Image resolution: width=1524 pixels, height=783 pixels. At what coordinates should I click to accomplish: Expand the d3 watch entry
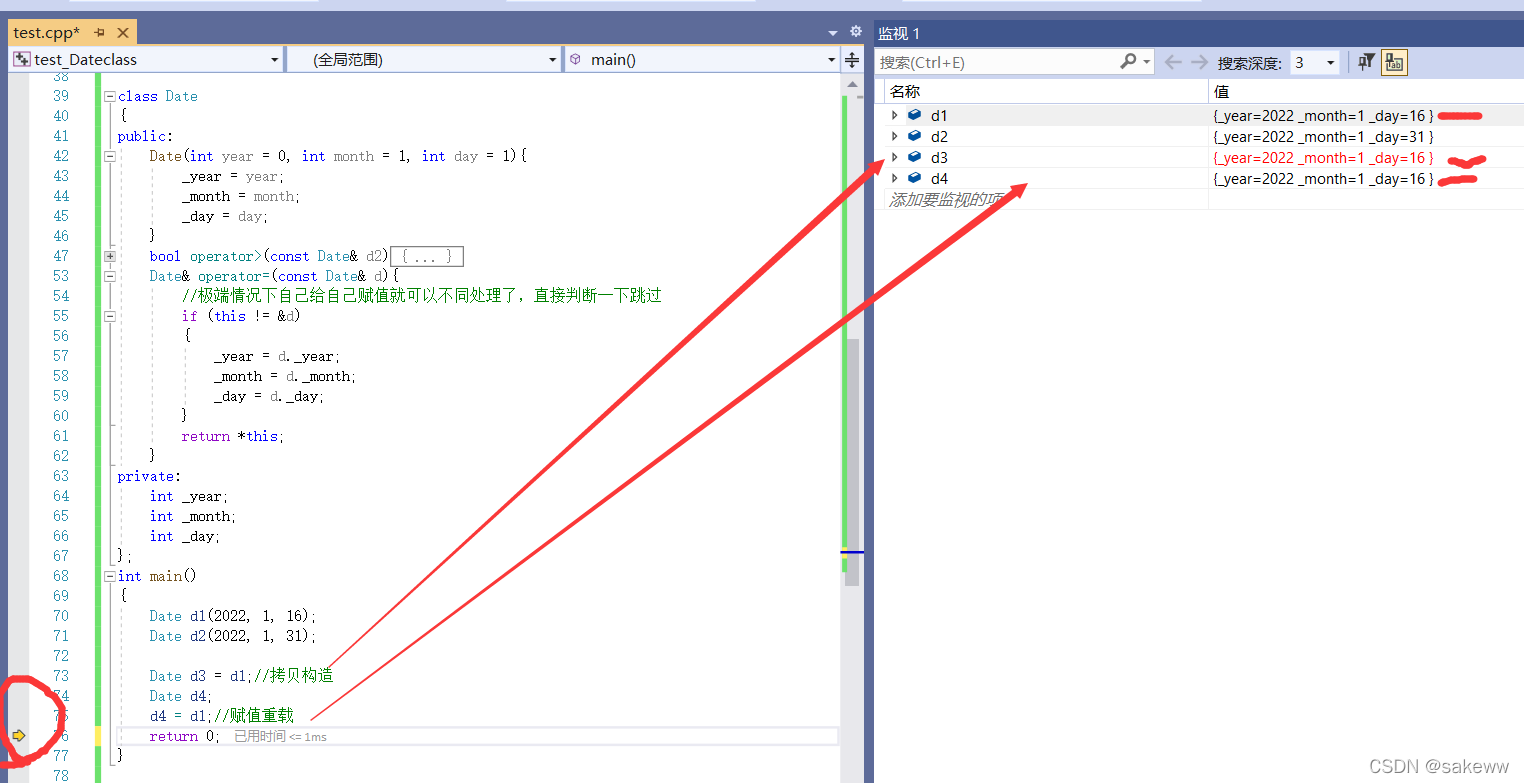(895, 158)
